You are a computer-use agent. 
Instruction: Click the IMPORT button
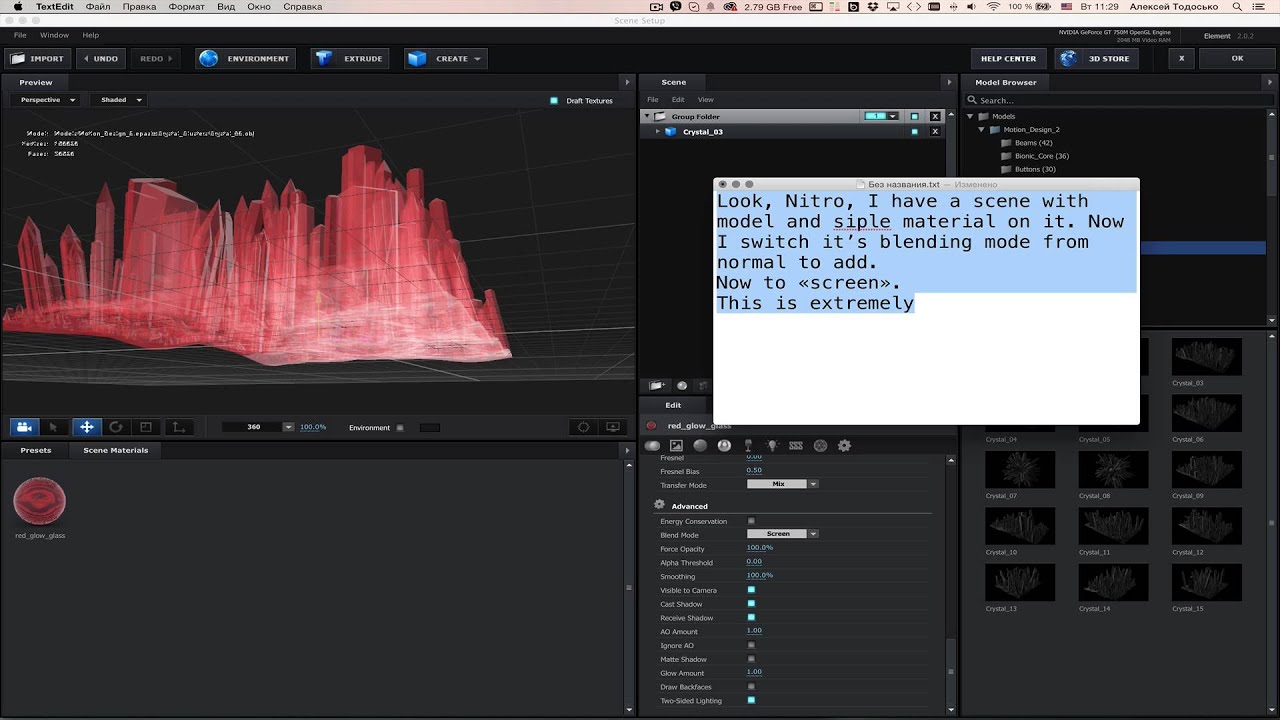[37, 58]
